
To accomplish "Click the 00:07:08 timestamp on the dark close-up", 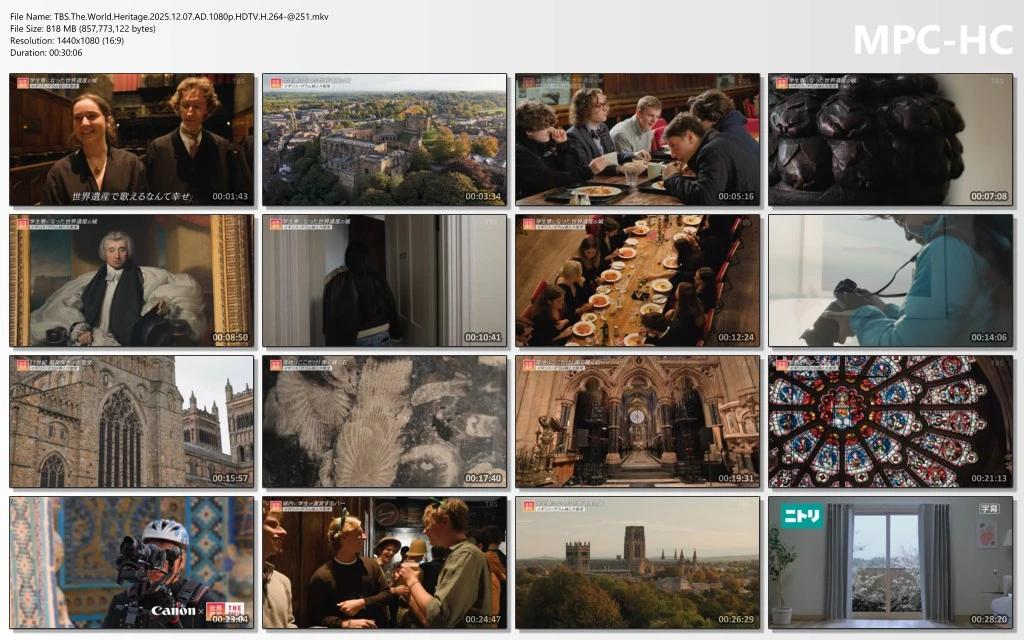I will 990,196.
